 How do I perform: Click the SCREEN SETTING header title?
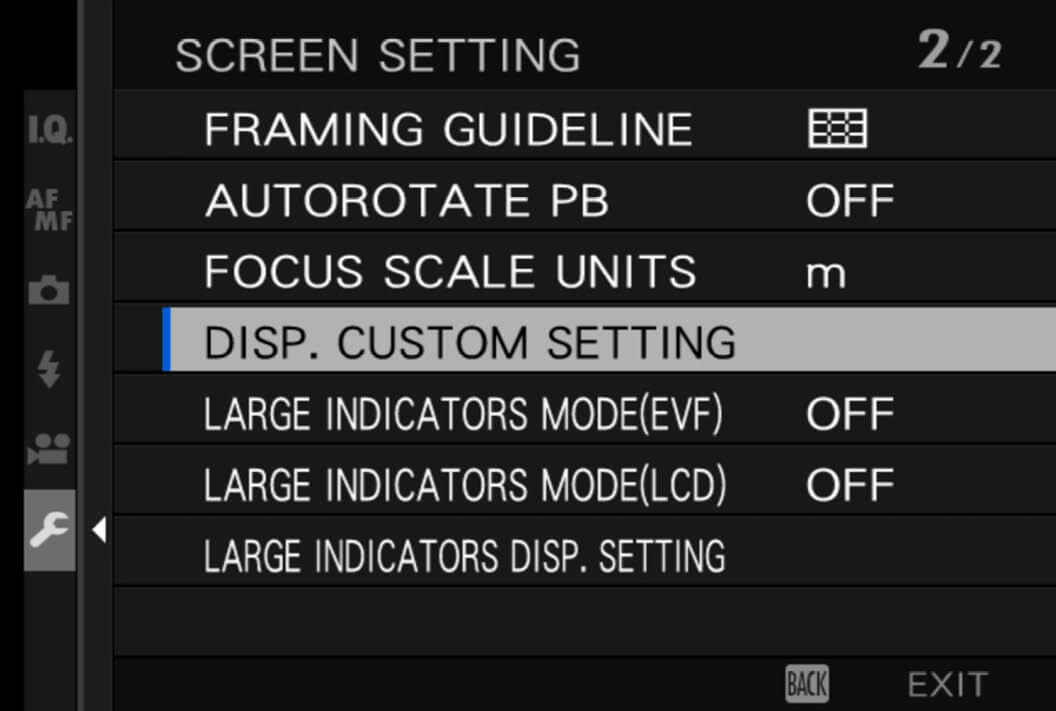coord(378,55)
